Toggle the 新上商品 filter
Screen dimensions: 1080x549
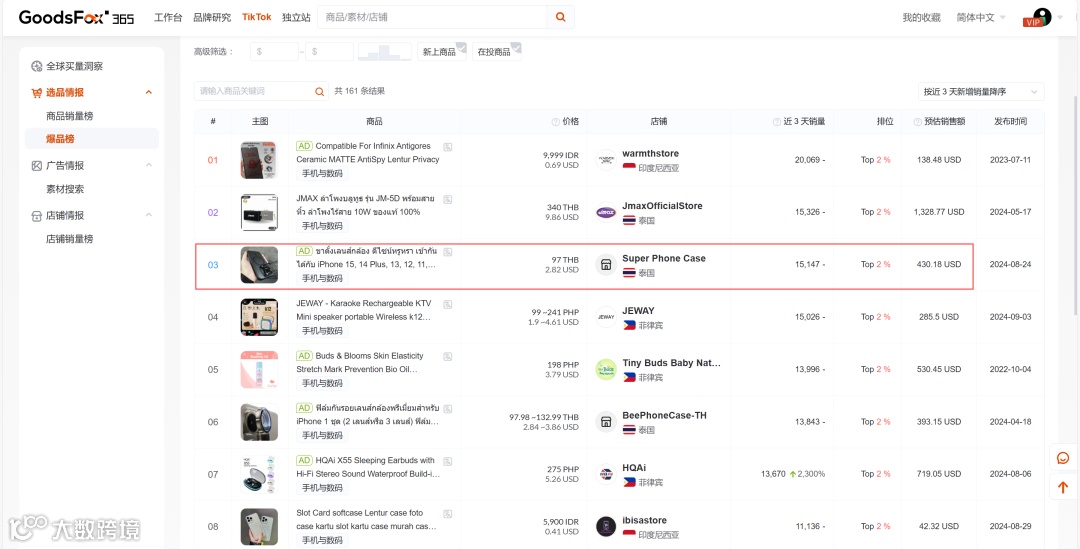(x=442, y=52)
